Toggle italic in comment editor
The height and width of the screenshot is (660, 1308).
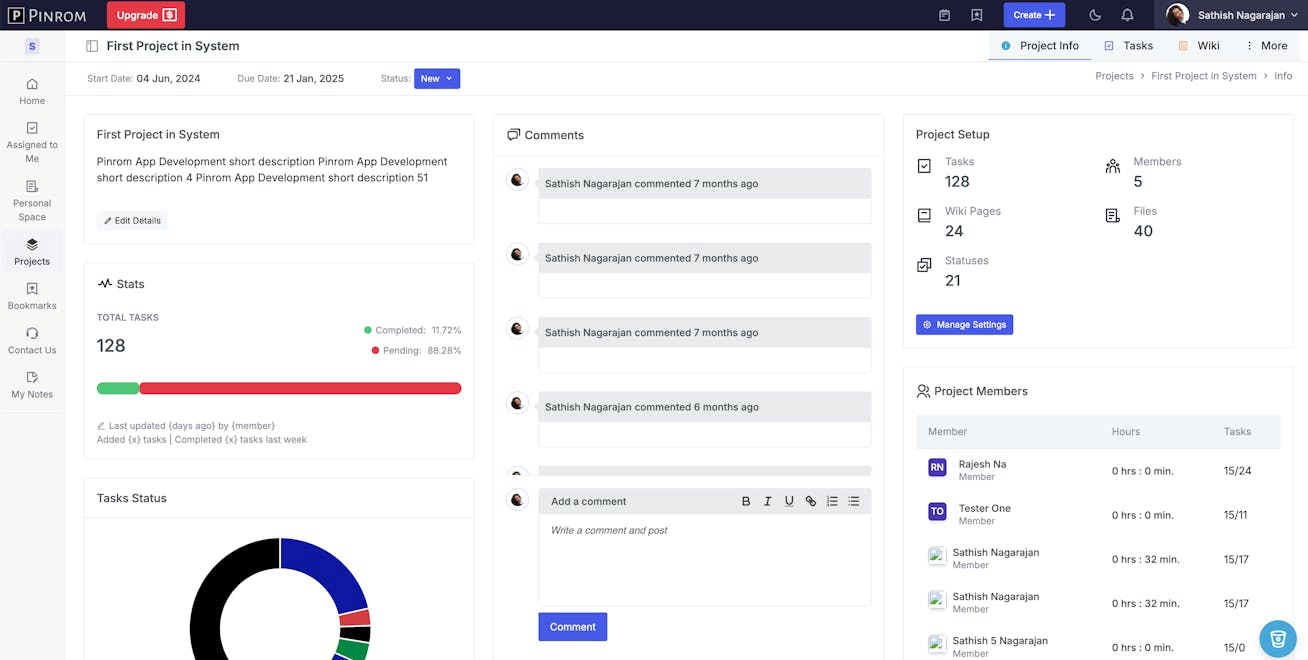[x=768, y=501]
